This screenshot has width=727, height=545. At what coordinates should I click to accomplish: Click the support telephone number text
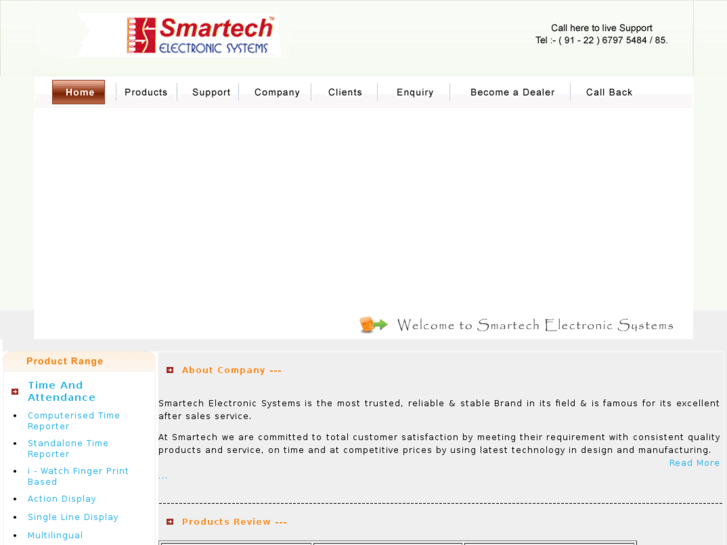[x=601, y=40]
